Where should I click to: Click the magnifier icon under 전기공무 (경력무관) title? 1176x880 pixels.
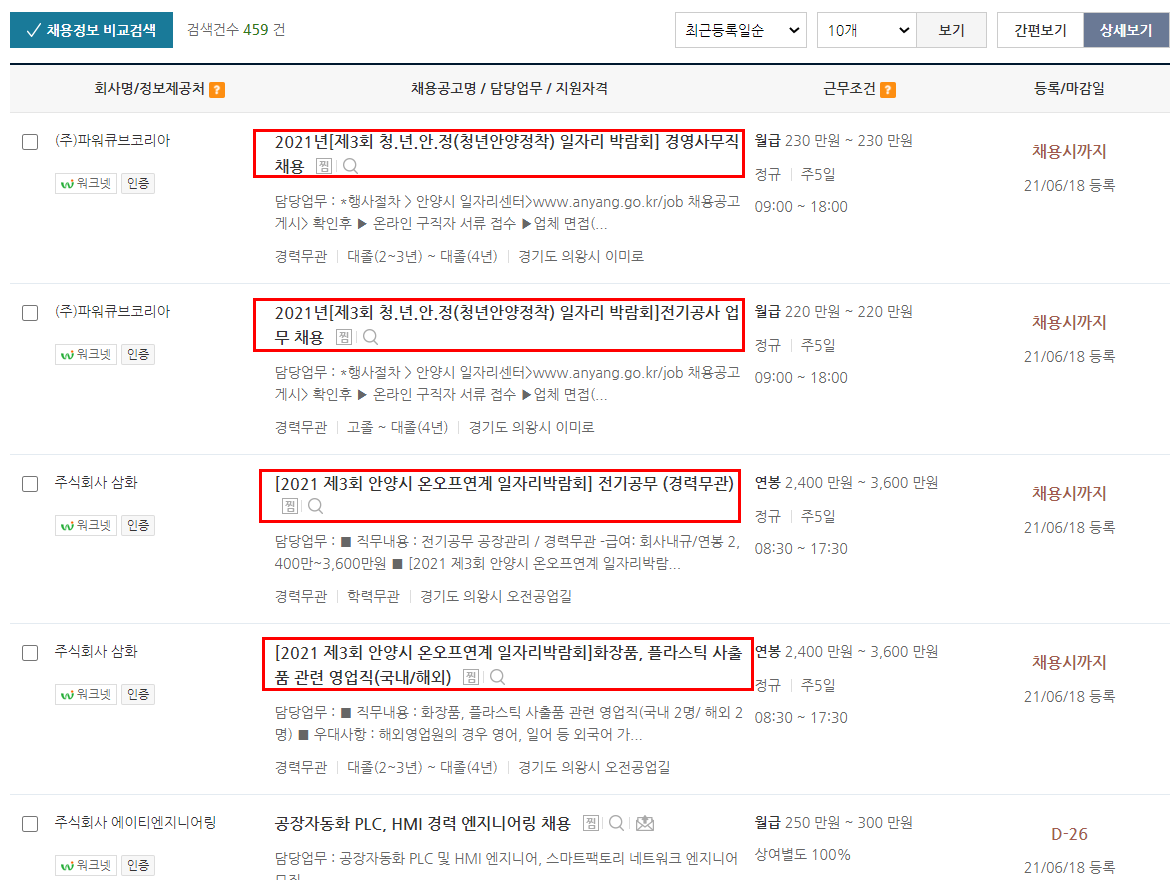(x=316, y=506)
